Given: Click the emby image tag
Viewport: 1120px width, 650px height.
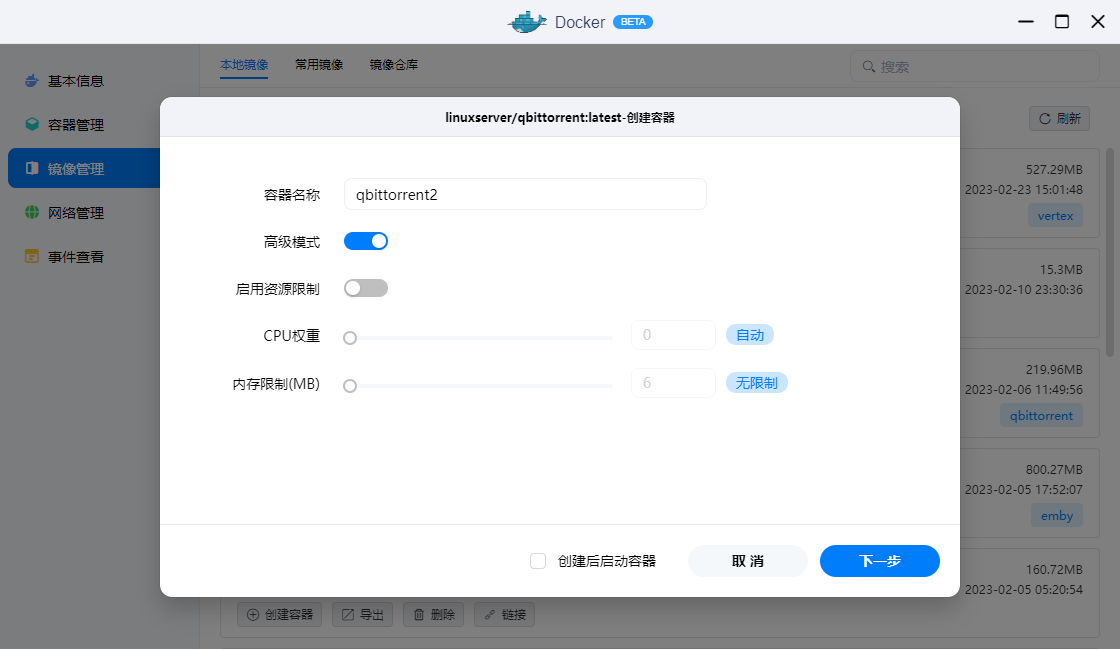Looking at the screenshot, I should [1057, 516].
